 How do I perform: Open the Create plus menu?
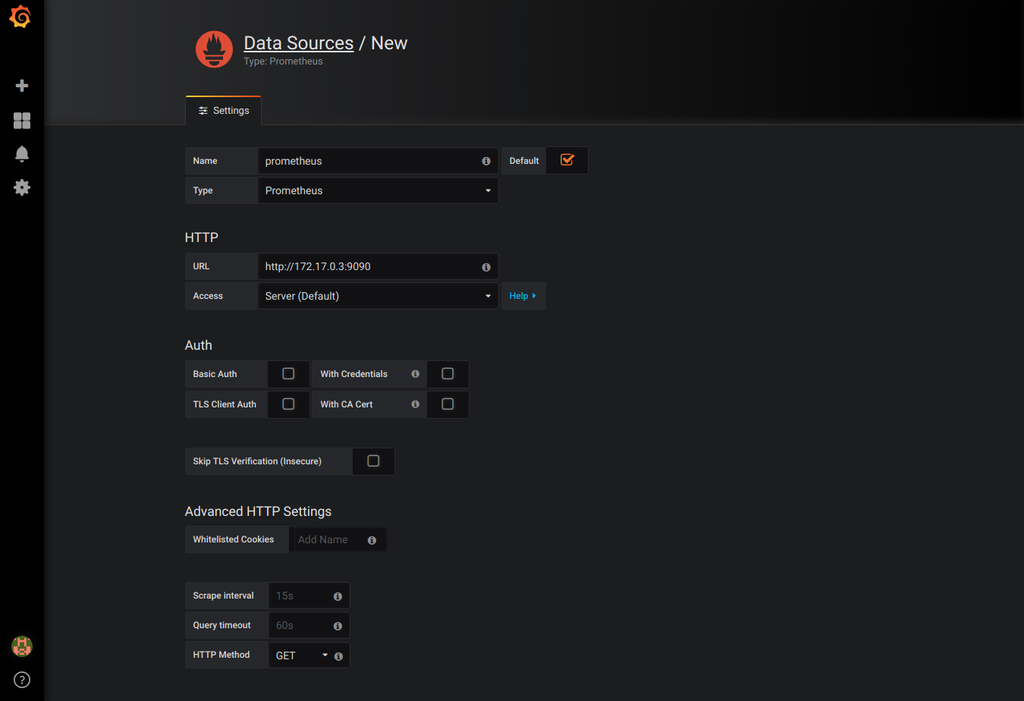(x=22, y=86)
